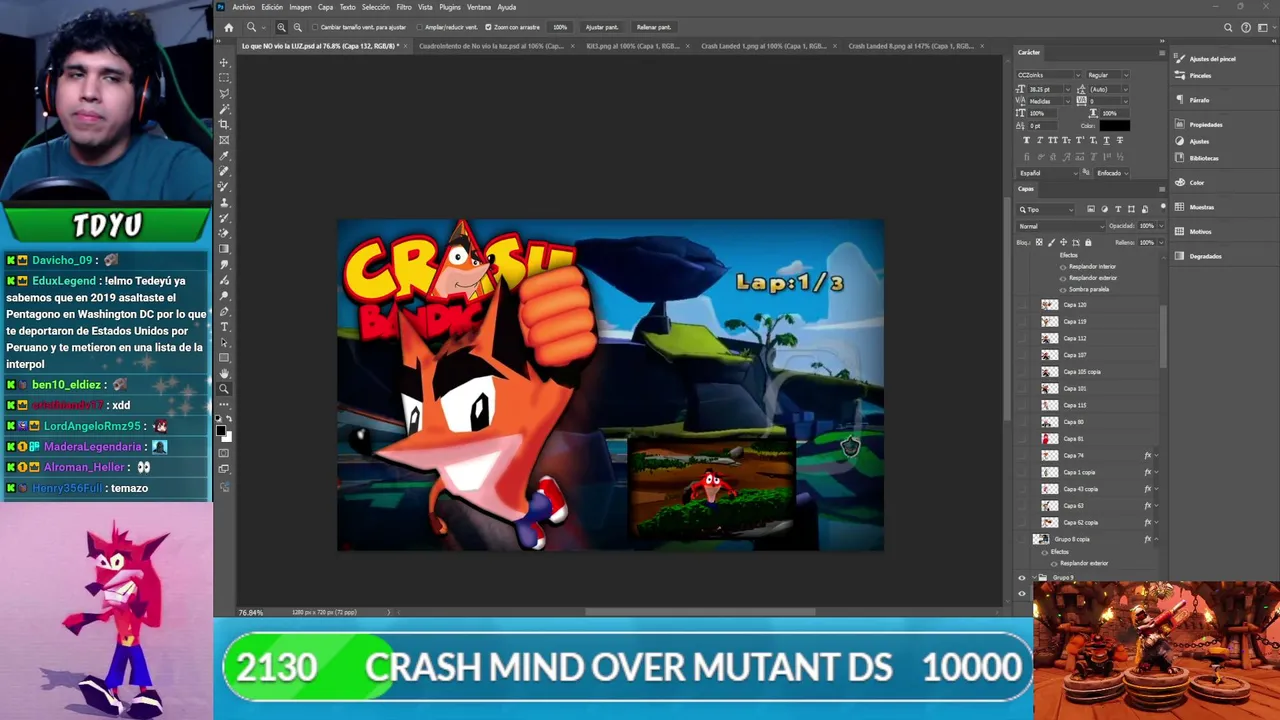Viewport: 1280px width, 720px height.
Task: Open the Propiedades panel
Action: 1200,125
